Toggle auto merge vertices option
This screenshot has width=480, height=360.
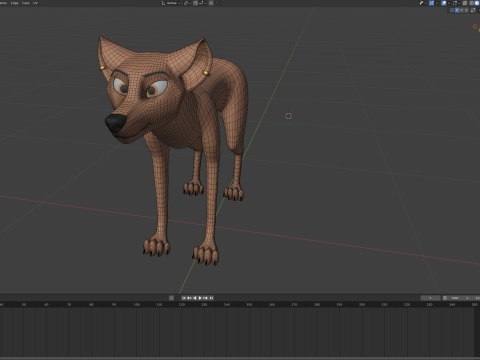coord(473,10)
